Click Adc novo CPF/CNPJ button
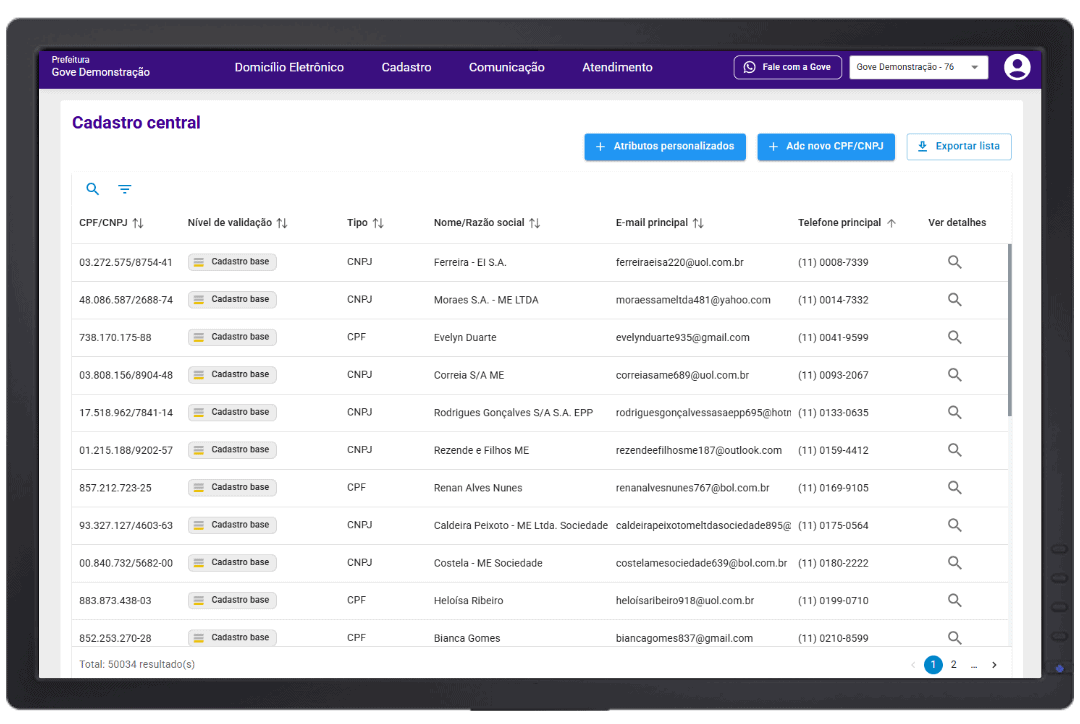1080x724 pixels. (x=826, y=147)
